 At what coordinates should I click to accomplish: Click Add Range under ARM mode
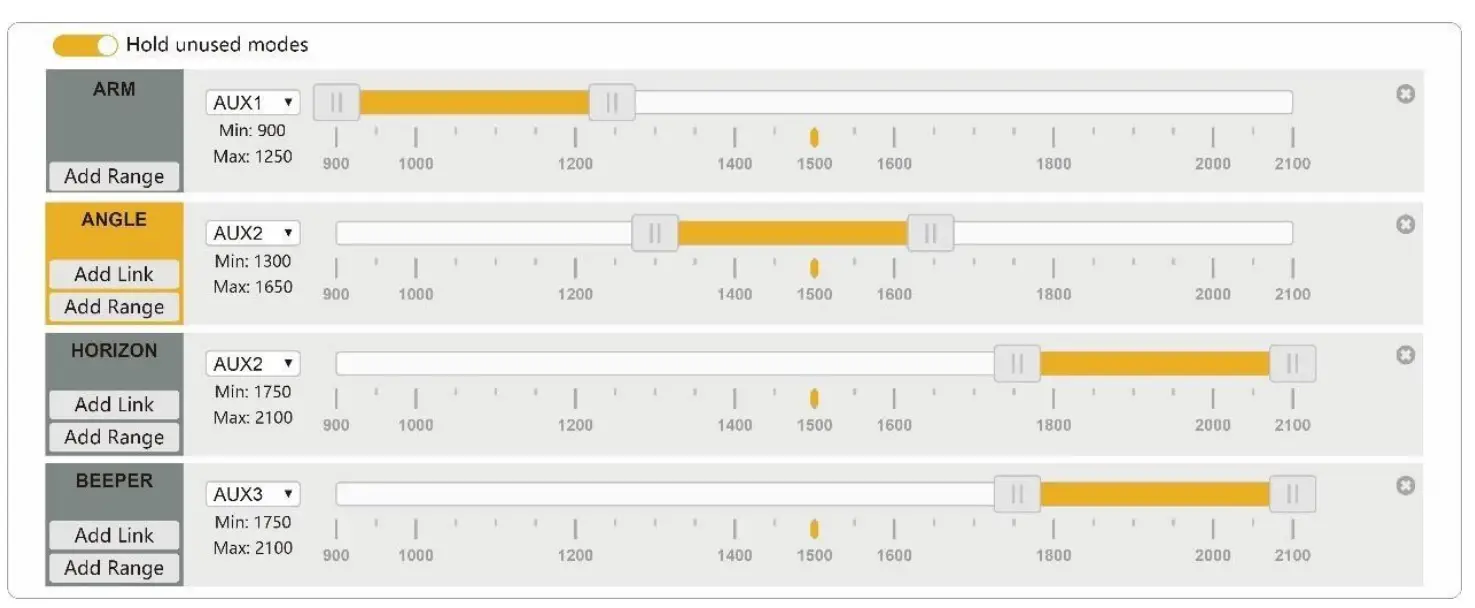(x=114, y=176)
